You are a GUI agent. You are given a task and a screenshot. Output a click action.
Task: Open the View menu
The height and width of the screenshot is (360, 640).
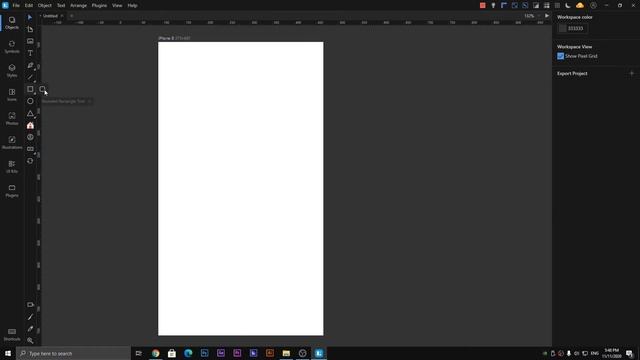[117, 5]
